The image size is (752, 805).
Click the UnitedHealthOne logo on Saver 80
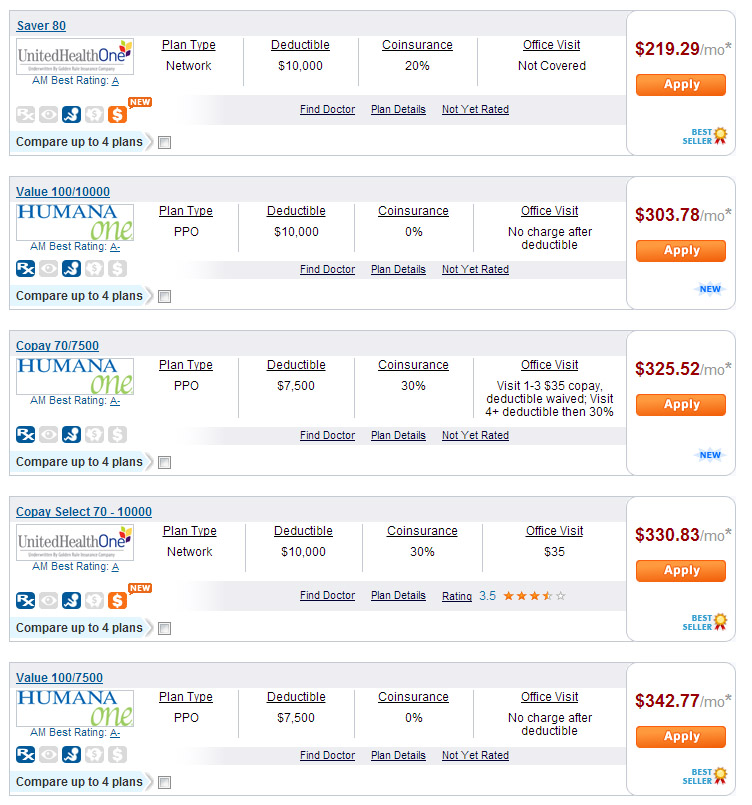coord(75,56)
